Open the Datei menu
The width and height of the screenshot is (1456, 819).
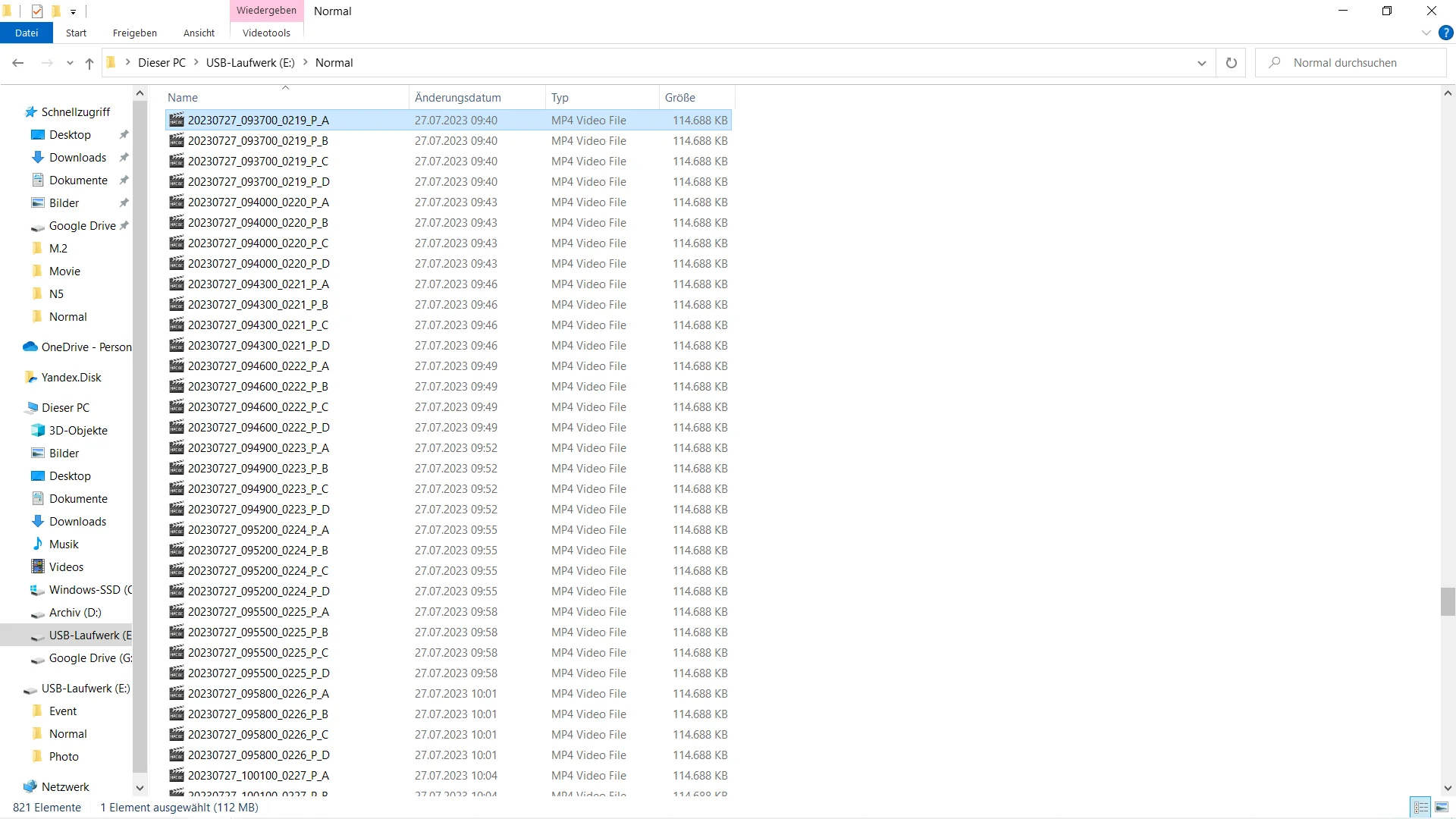27,33
